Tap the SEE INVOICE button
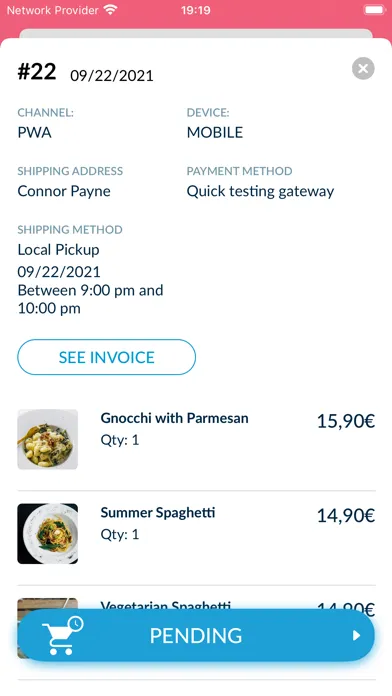The width and height of the screenshot is (392, 696). (107, 357)
